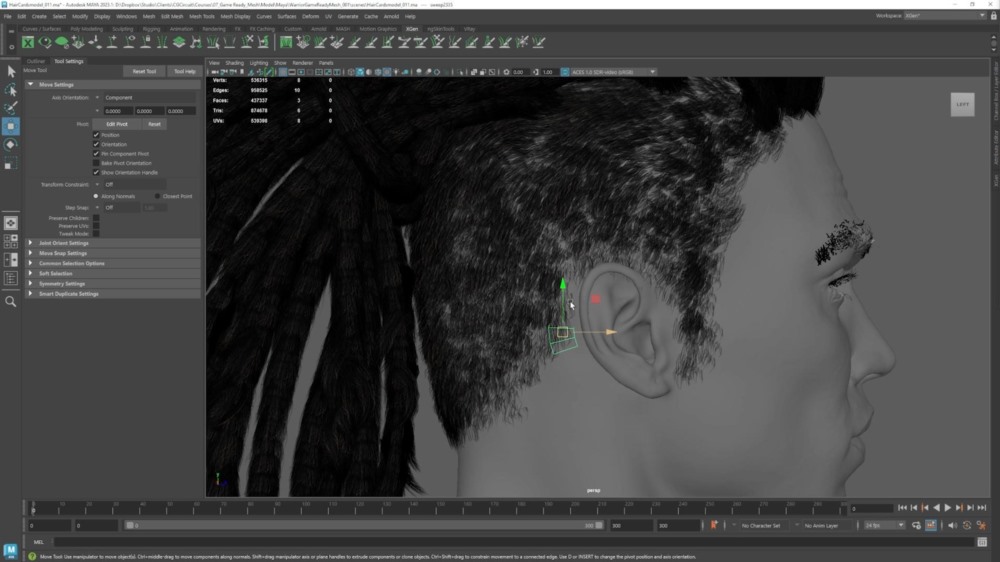The width and height of the screenshot is (1000, 562).
Task: Open the Workspace XGen dropdown
Action: tap(945, 15)
